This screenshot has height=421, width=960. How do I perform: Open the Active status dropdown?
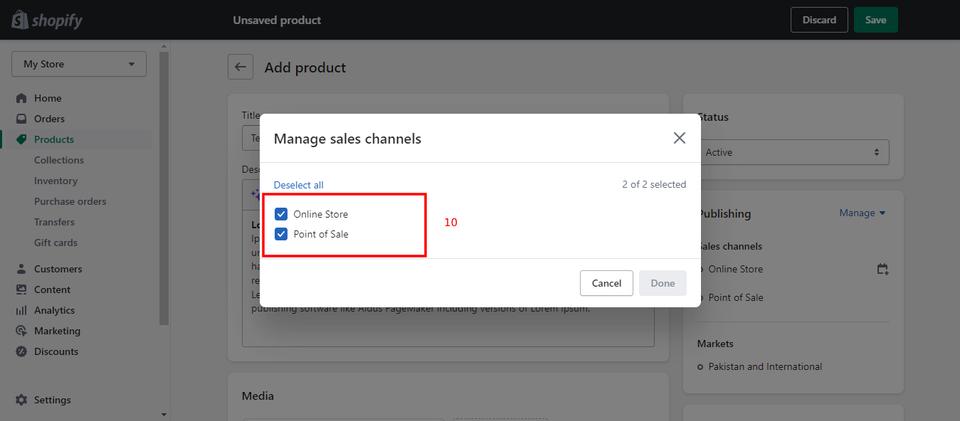[x=793, y=152]
